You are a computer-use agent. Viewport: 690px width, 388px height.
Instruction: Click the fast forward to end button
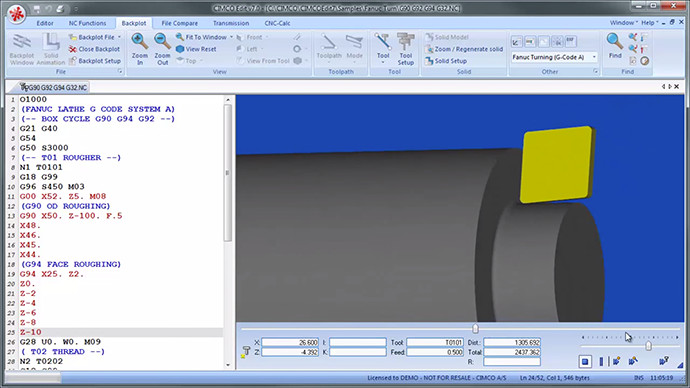pos(664,362)
